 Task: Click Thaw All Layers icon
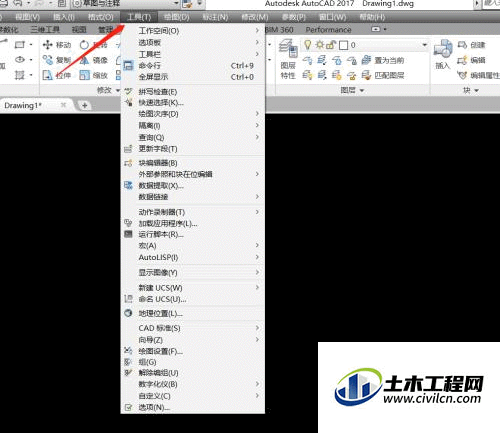[x=337, y=75]
